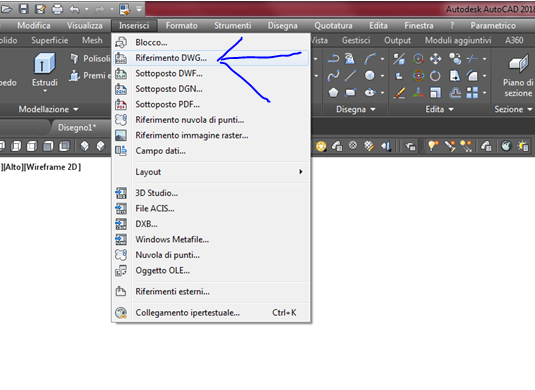Click the Scale icon in Edita panel
535x390 pixels.
click(x=435, y=92)
